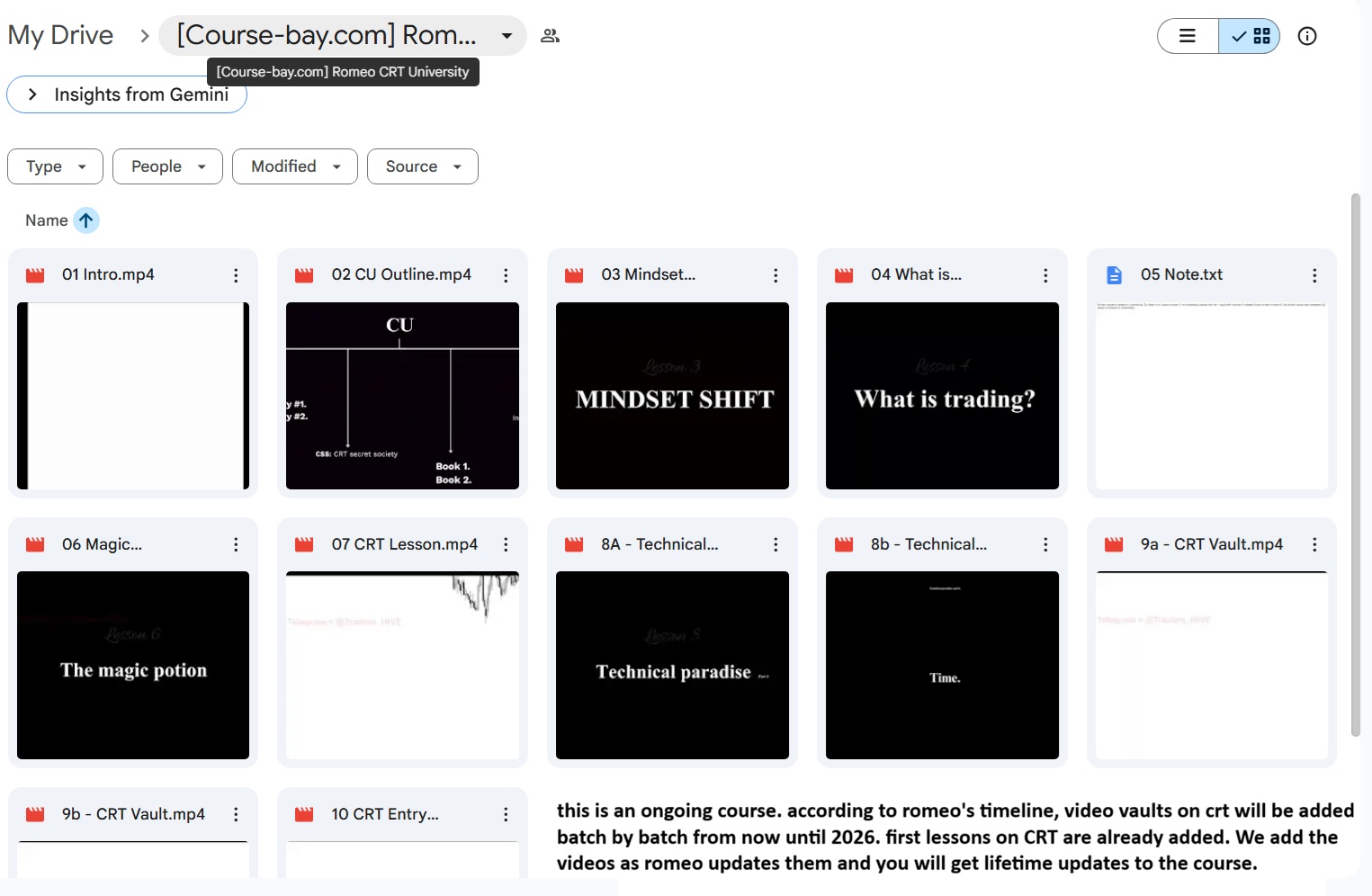Open more actions for 04 What is file
The height and width of the screenshot is (896, 1372).
1045,275
